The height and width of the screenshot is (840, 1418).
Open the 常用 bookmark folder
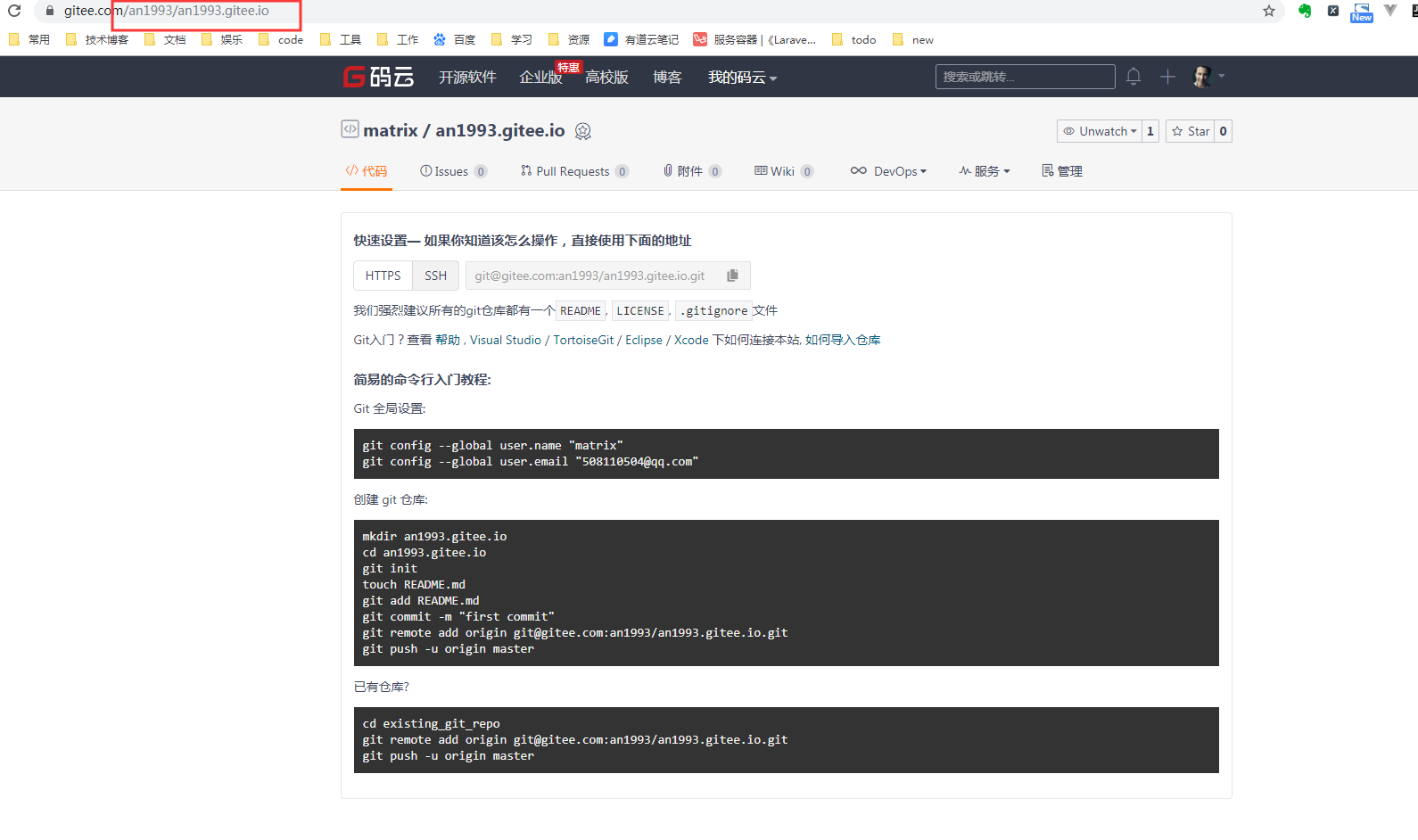29,39
